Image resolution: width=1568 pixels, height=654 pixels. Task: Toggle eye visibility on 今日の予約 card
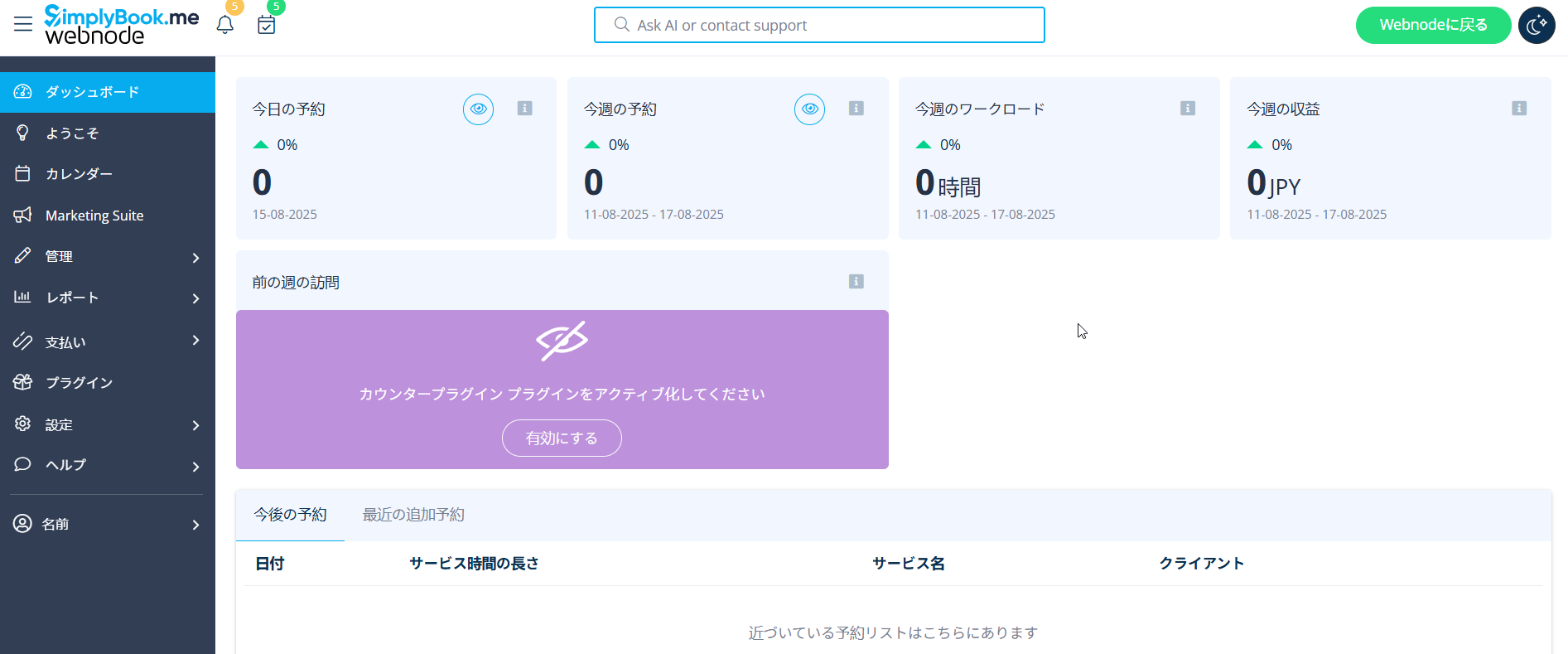(478, 109)
